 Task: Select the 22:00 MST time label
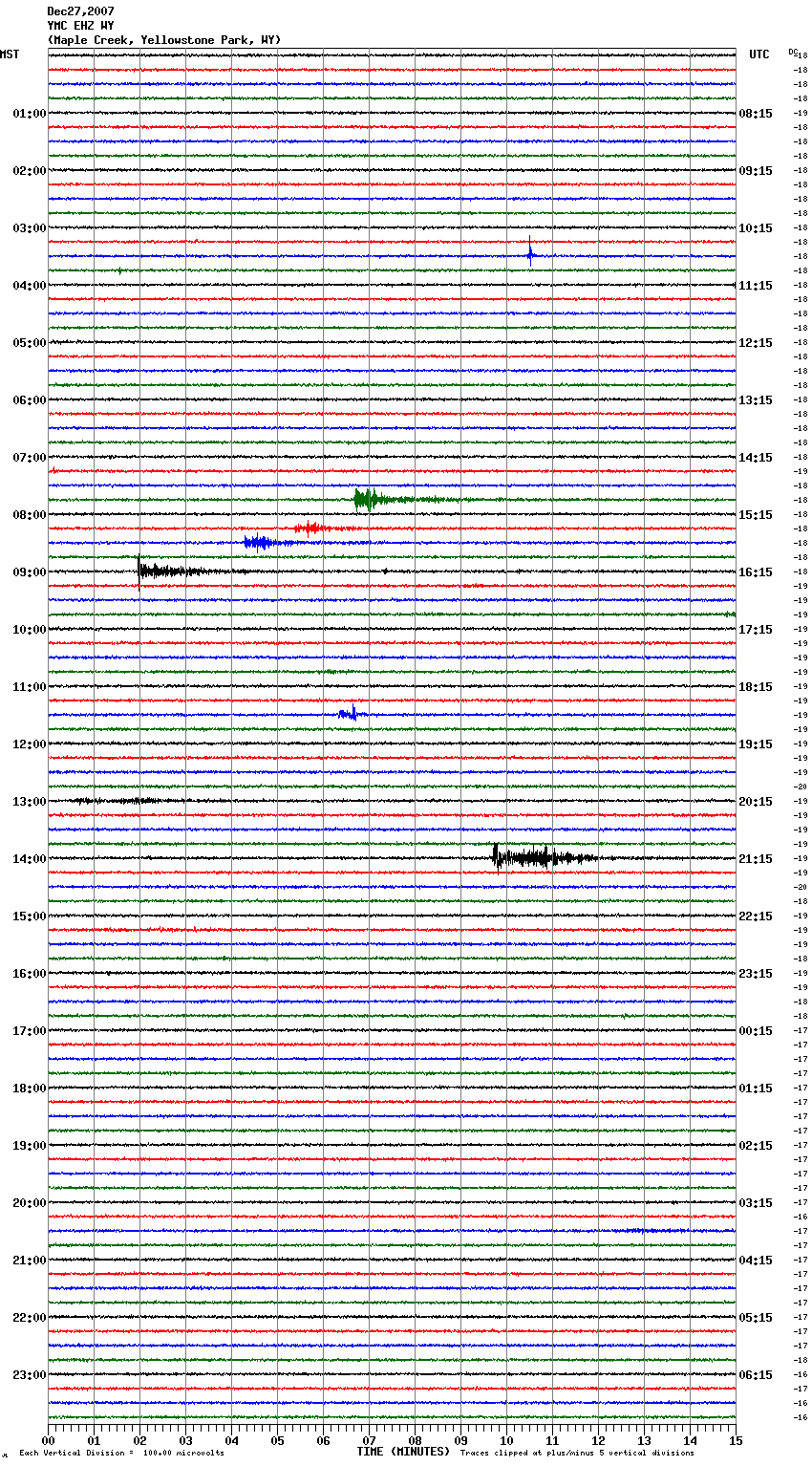pos(30,1318)
